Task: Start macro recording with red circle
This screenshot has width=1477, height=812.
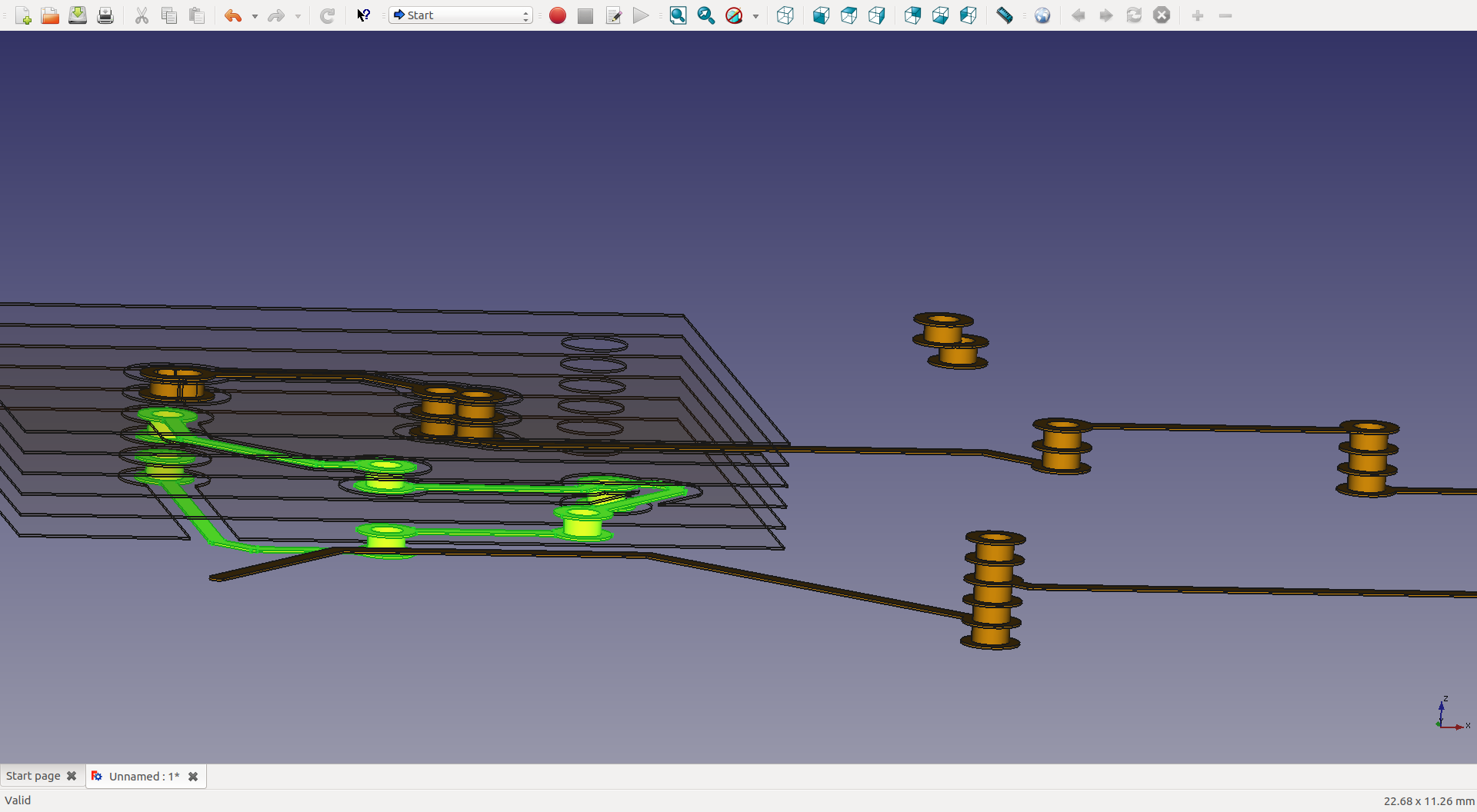Action: [x=558, y=15]
